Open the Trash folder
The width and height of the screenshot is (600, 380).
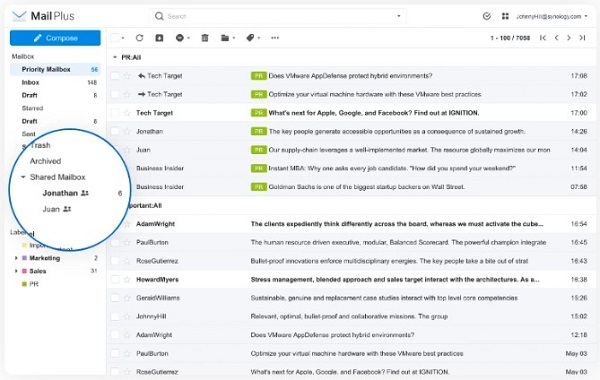40,145
